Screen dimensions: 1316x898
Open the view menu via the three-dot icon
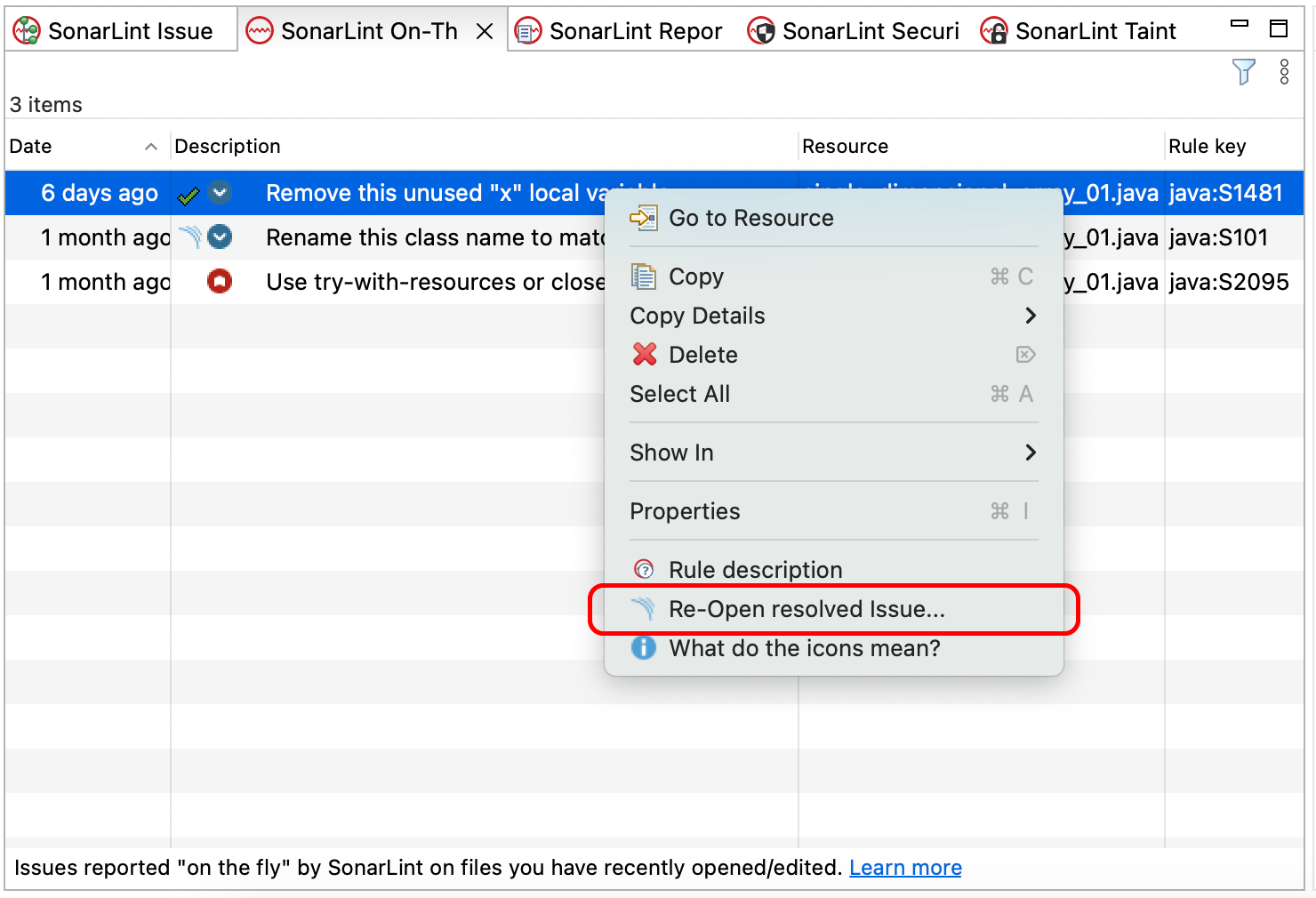pyautogui.click(x=1284, y=72)
